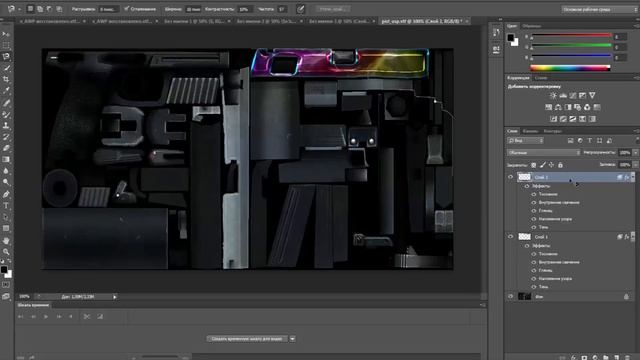Add an Invert adjustment
Viewport: 640px width, 360px height.
click(553, 119)
